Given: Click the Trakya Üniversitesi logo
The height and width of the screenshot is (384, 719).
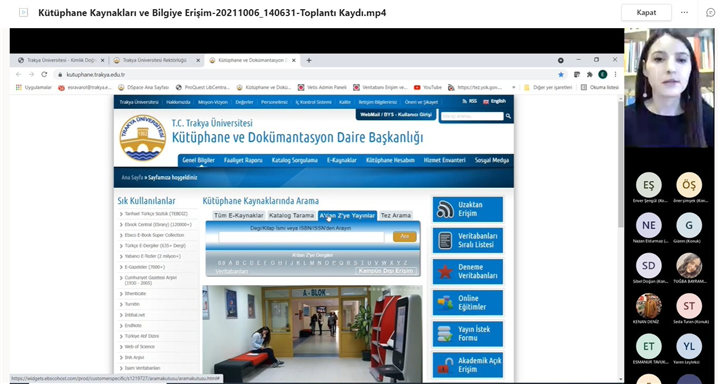Looking at the screenshot, I should point(143,138).
